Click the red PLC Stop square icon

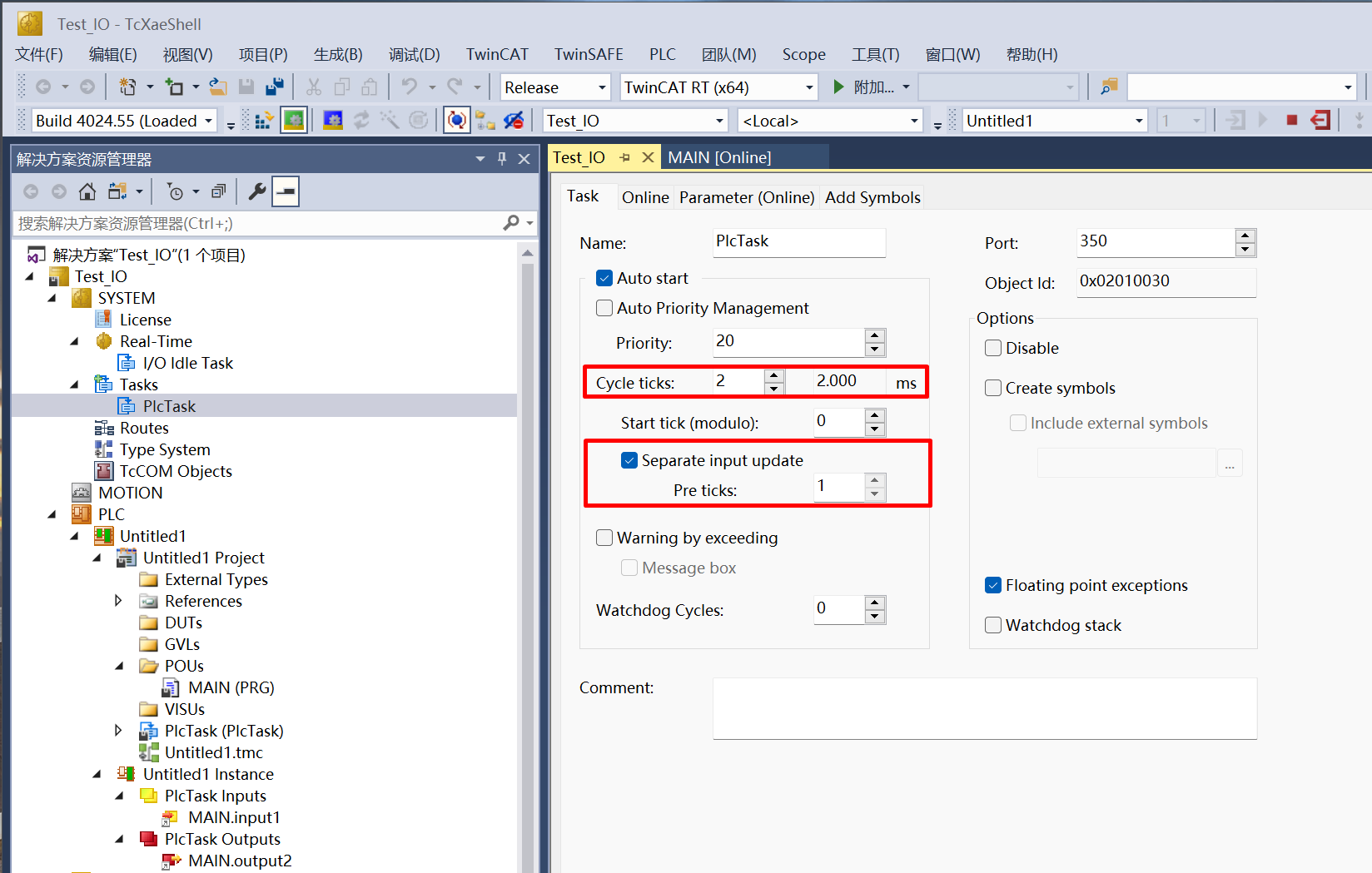pos(1291,121)
